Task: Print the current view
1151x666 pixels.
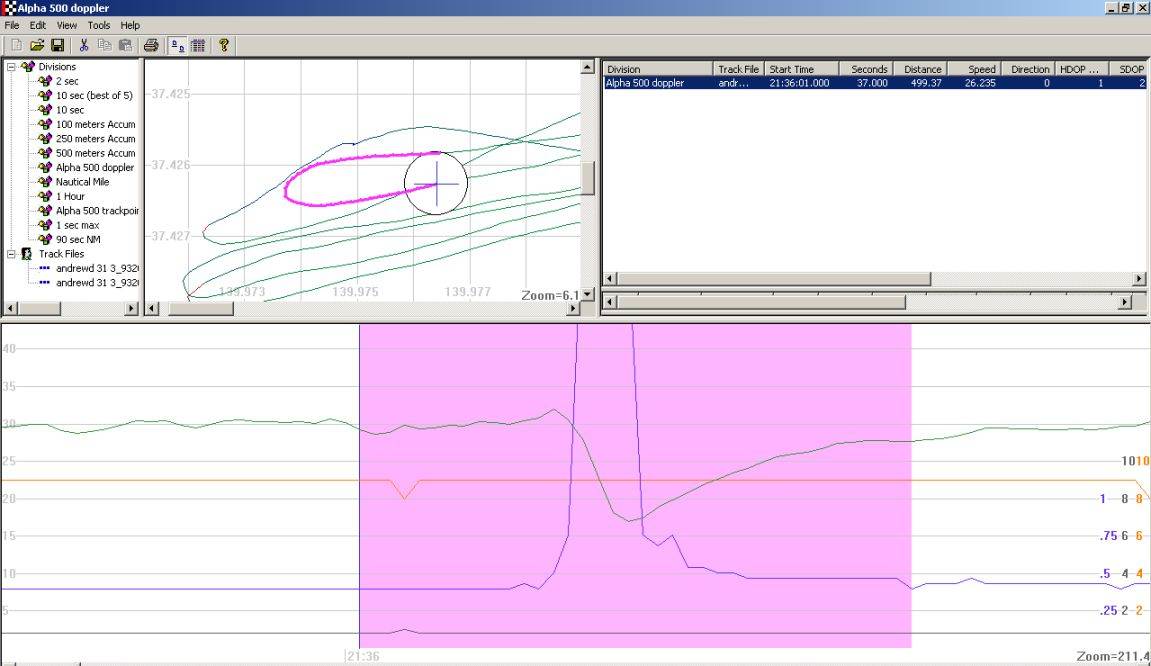Action: click(151, 45)
